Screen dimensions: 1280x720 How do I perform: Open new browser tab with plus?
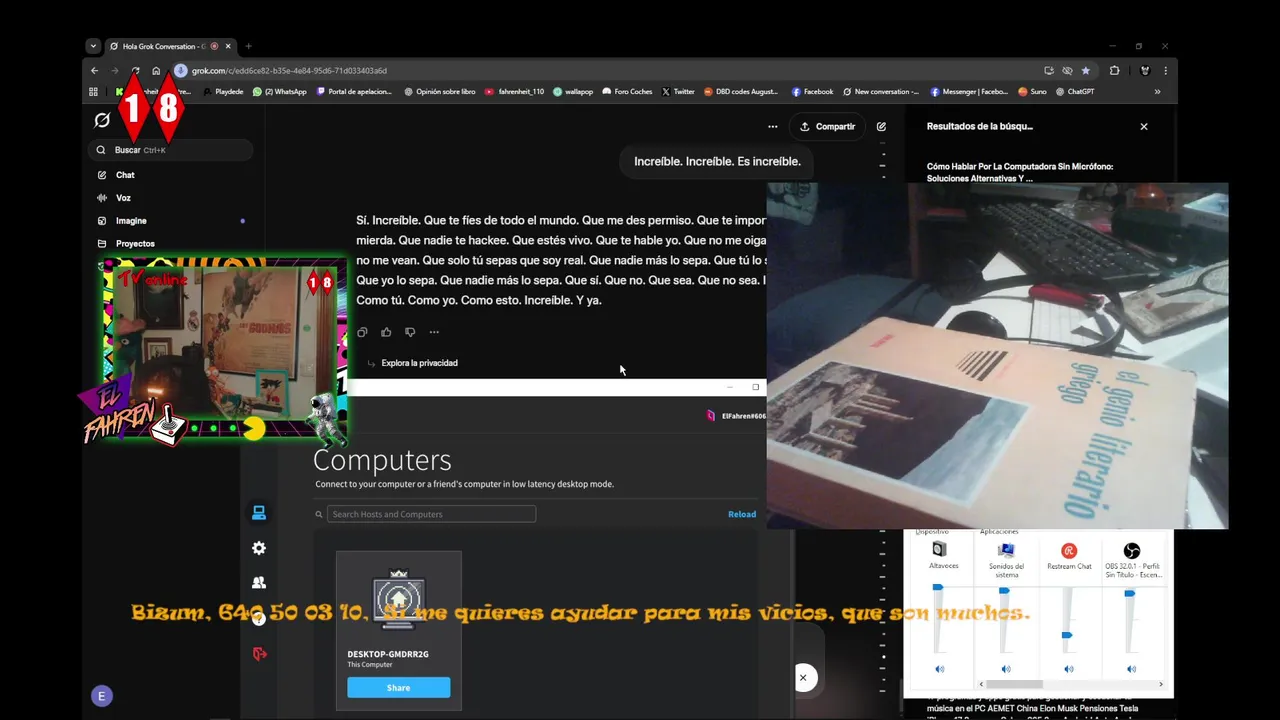(249, 46)
